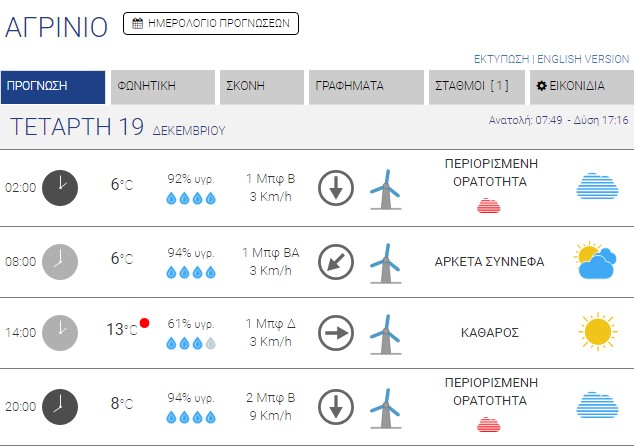Click the north wind arrow at 02:00
Viewport: 634px width, 446px height.
click(x=336, y=188)
